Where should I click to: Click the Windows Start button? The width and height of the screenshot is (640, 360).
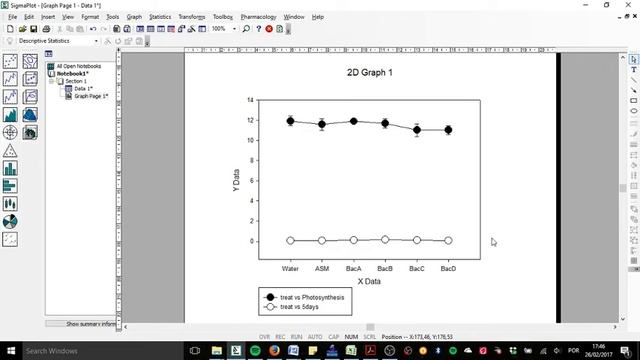coord(11,351)
